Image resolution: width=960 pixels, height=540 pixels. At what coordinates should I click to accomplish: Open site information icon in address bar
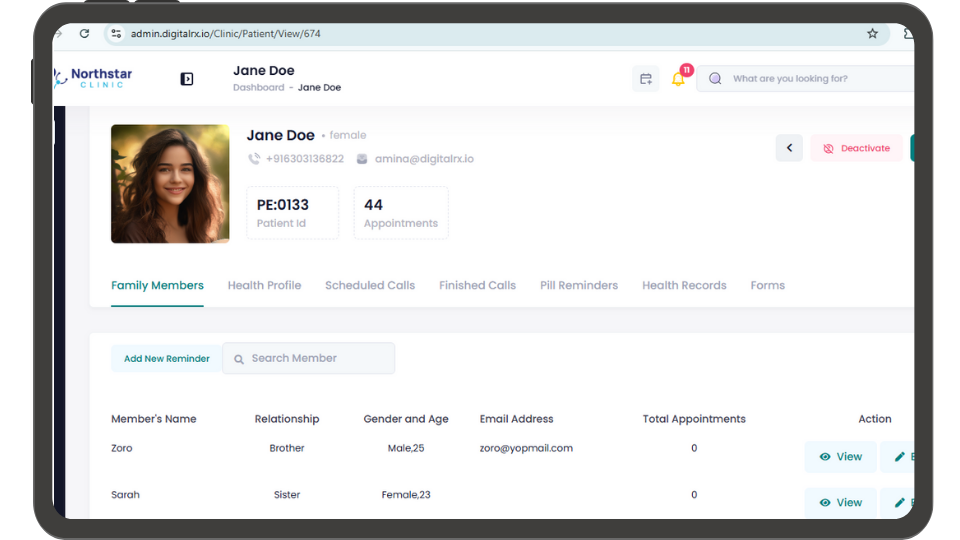click(116, 34)
